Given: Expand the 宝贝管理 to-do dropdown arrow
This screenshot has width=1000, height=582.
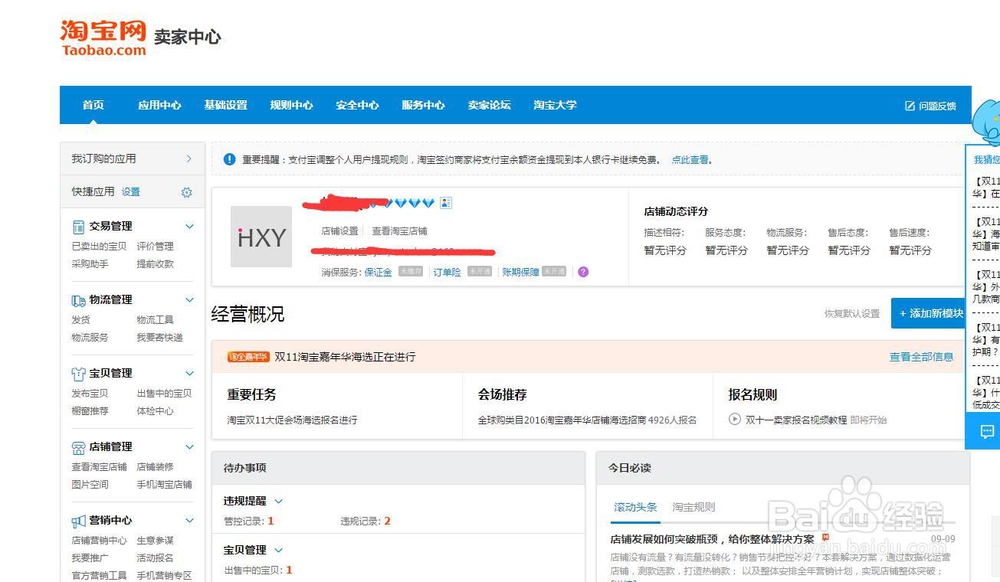Looking at the screenshot, I should (279, 549).
